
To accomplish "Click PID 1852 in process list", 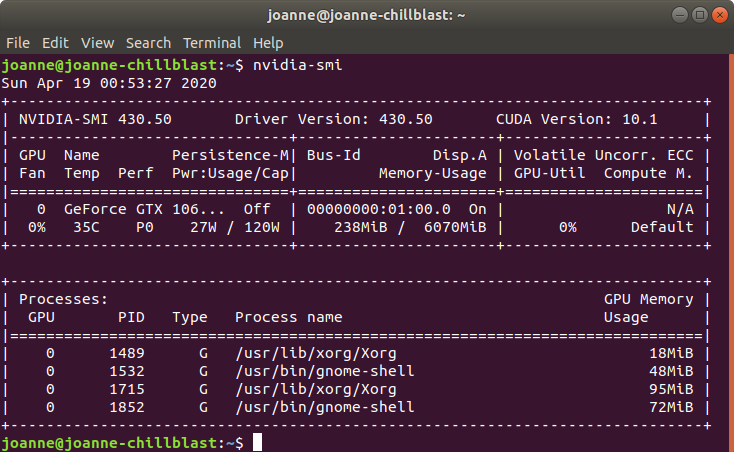I will [x=127, y=408].
